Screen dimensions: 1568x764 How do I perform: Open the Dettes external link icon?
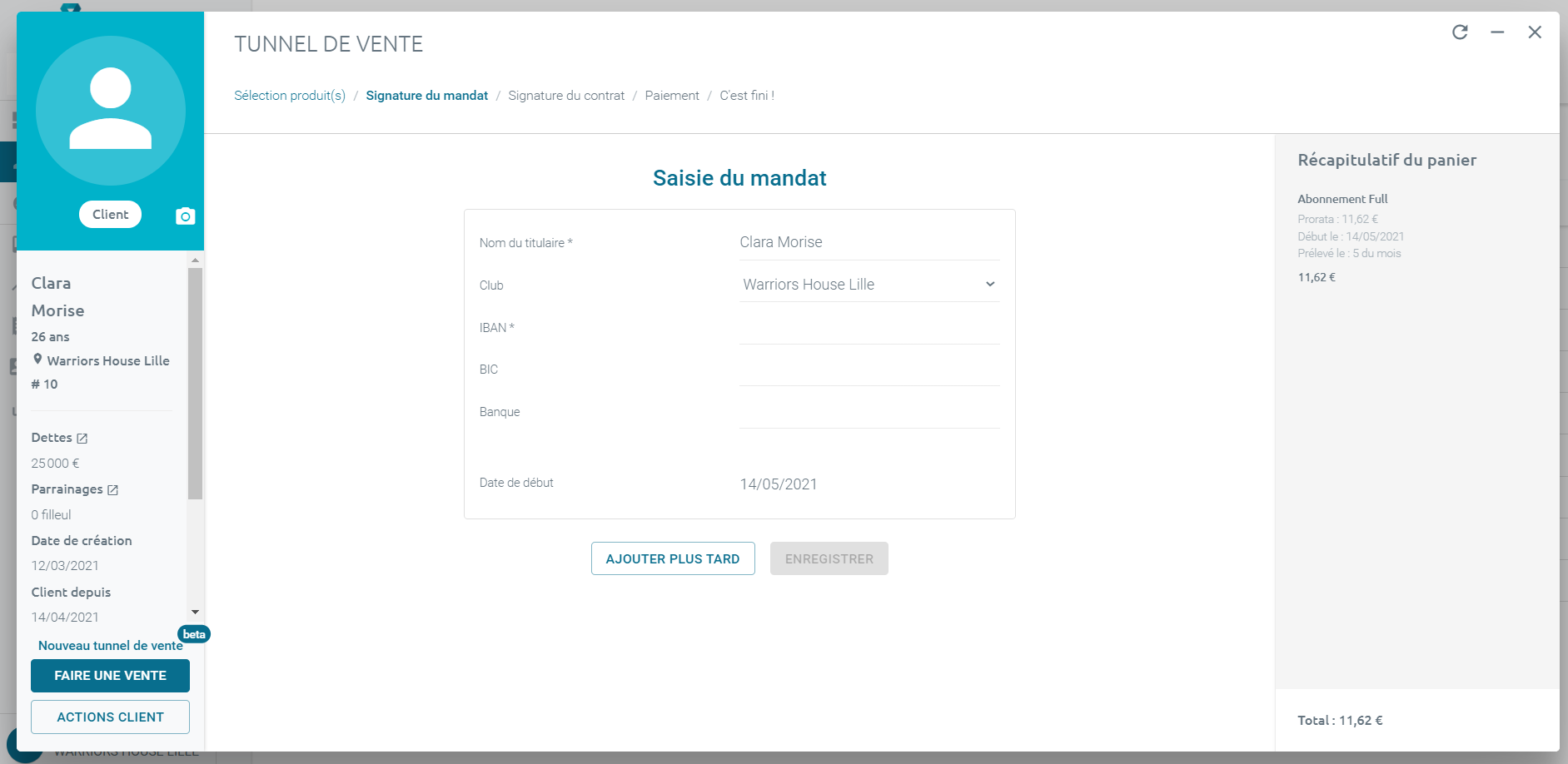click(82, 439)
